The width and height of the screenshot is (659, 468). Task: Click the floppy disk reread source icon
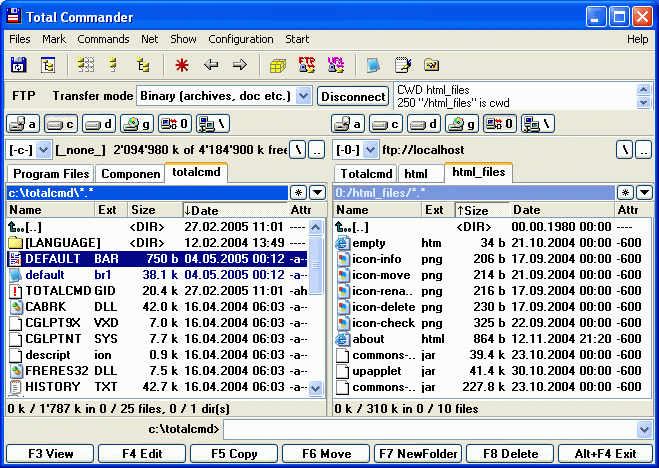18,65
